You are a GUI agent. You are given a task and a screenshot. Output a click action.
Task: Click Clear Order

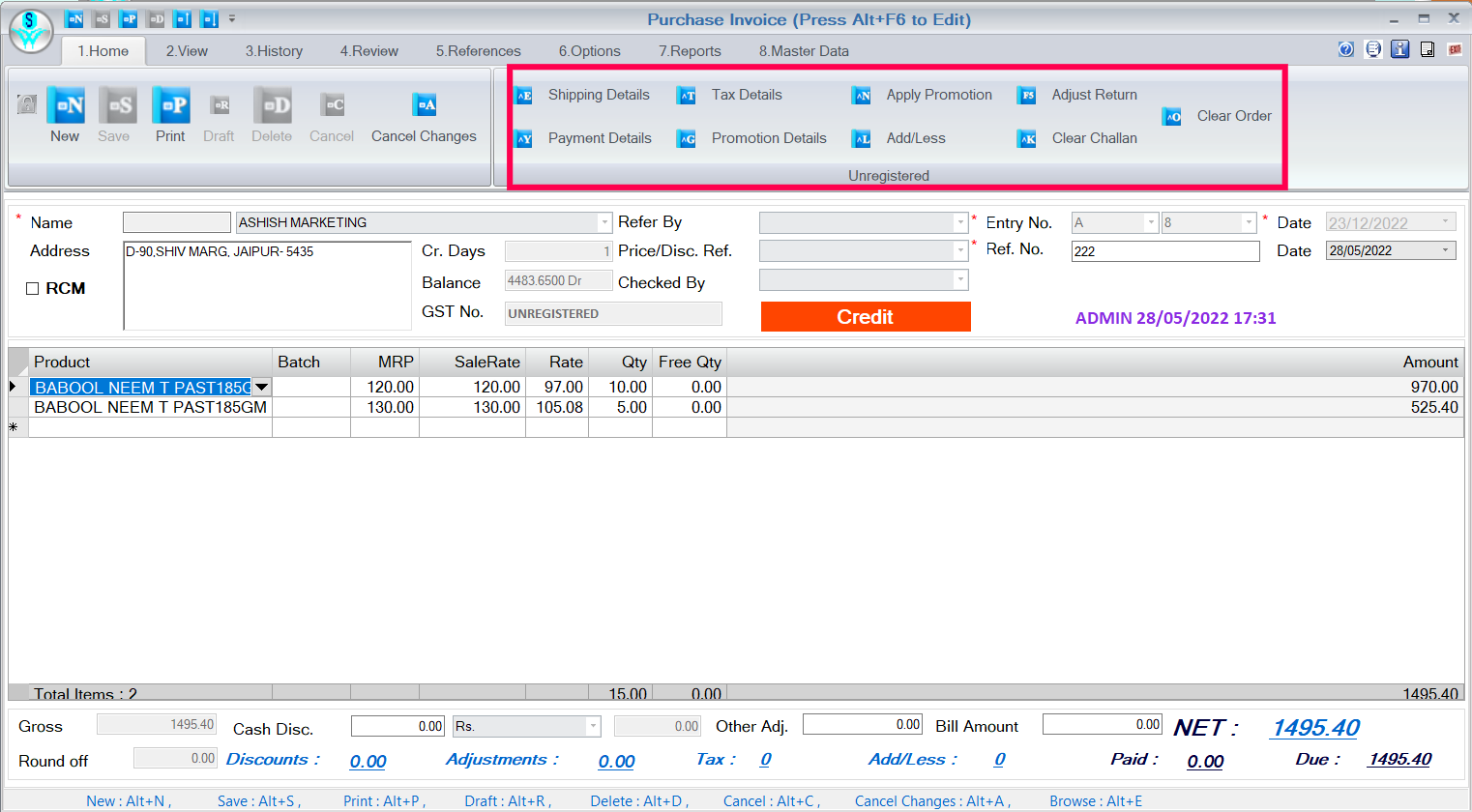coord(1218,116)
